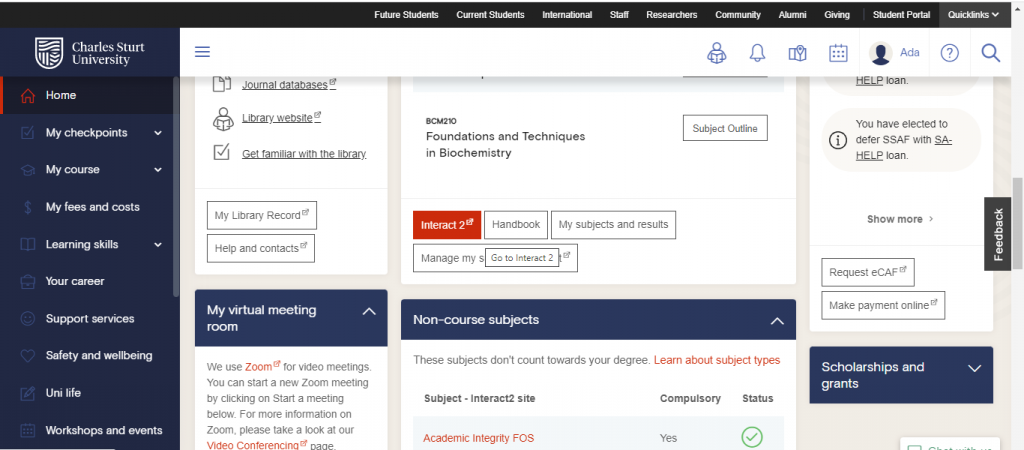Open Future Students in top menu
Screen dimensions: 1024x450
(x=406, y=14)
